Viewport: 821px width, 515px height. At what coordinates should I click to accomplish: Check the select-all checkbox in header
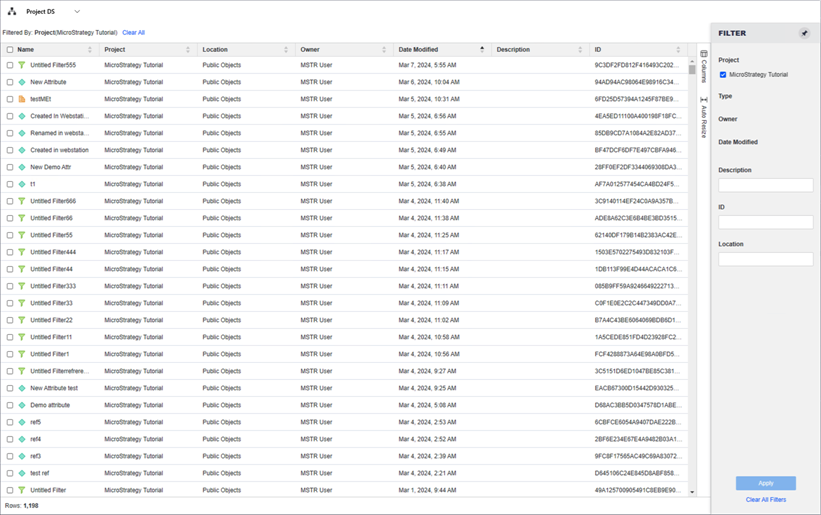coord(10,49)
